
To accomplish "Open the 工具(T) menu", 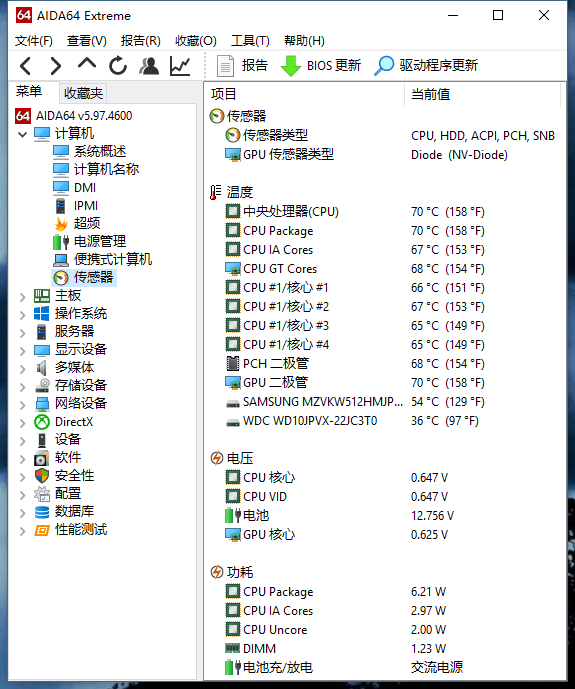I will pyautogui.click(x=250, y=41).
